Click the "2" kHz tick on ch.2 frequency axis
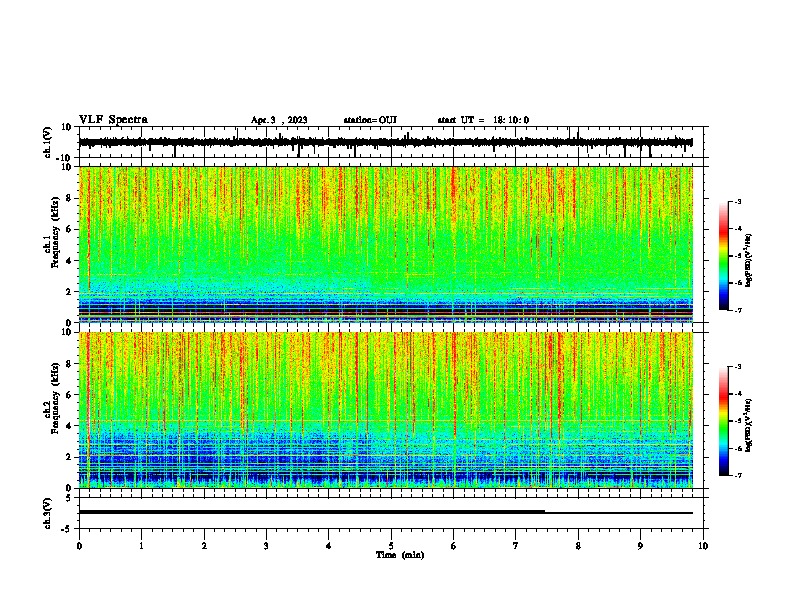This screenshot has width=792, height=612. click(69, 457)
